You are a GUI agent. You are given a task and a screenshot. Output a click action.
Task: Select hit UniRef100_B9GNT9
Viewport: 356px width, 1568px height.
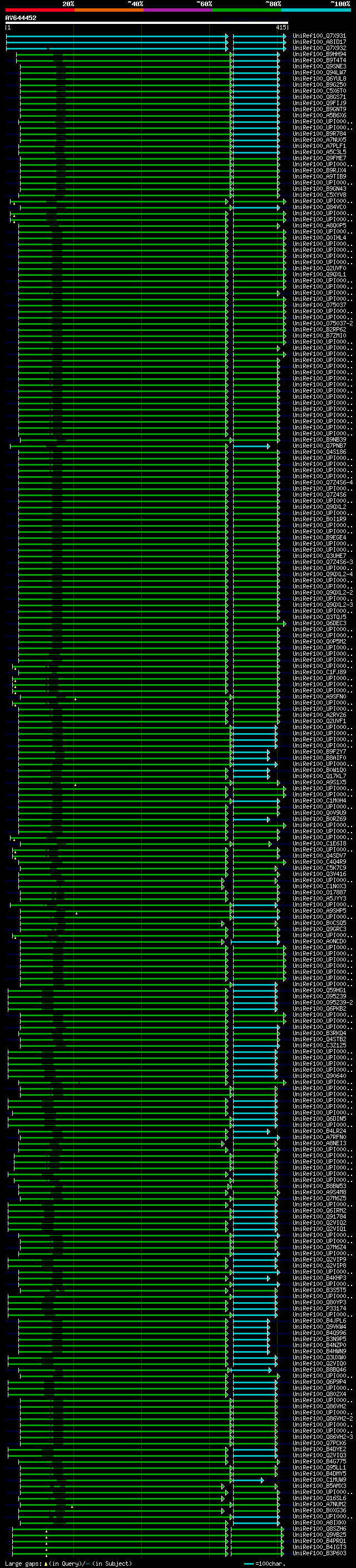pos(319,109)
